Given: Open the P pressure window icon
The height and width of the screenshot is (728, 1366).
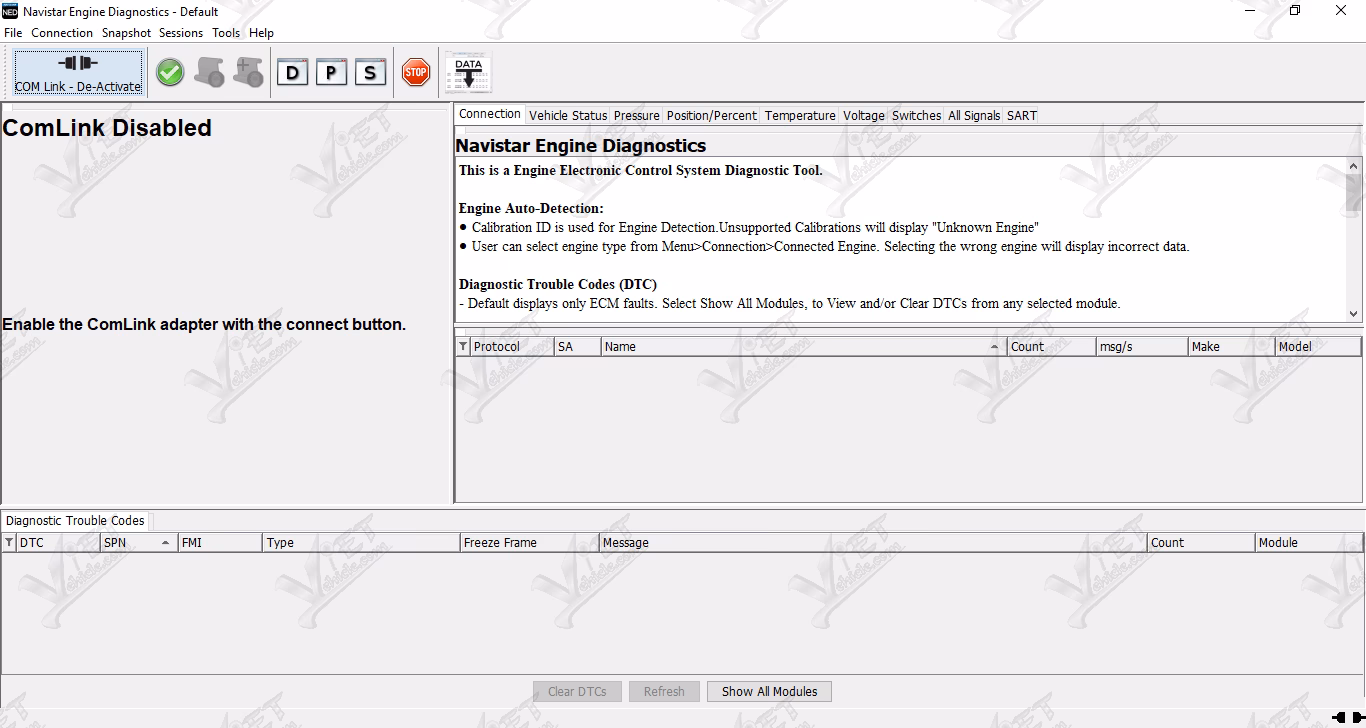Looking at the screenshot, I should pyautogui.click(x=331, y=71).
